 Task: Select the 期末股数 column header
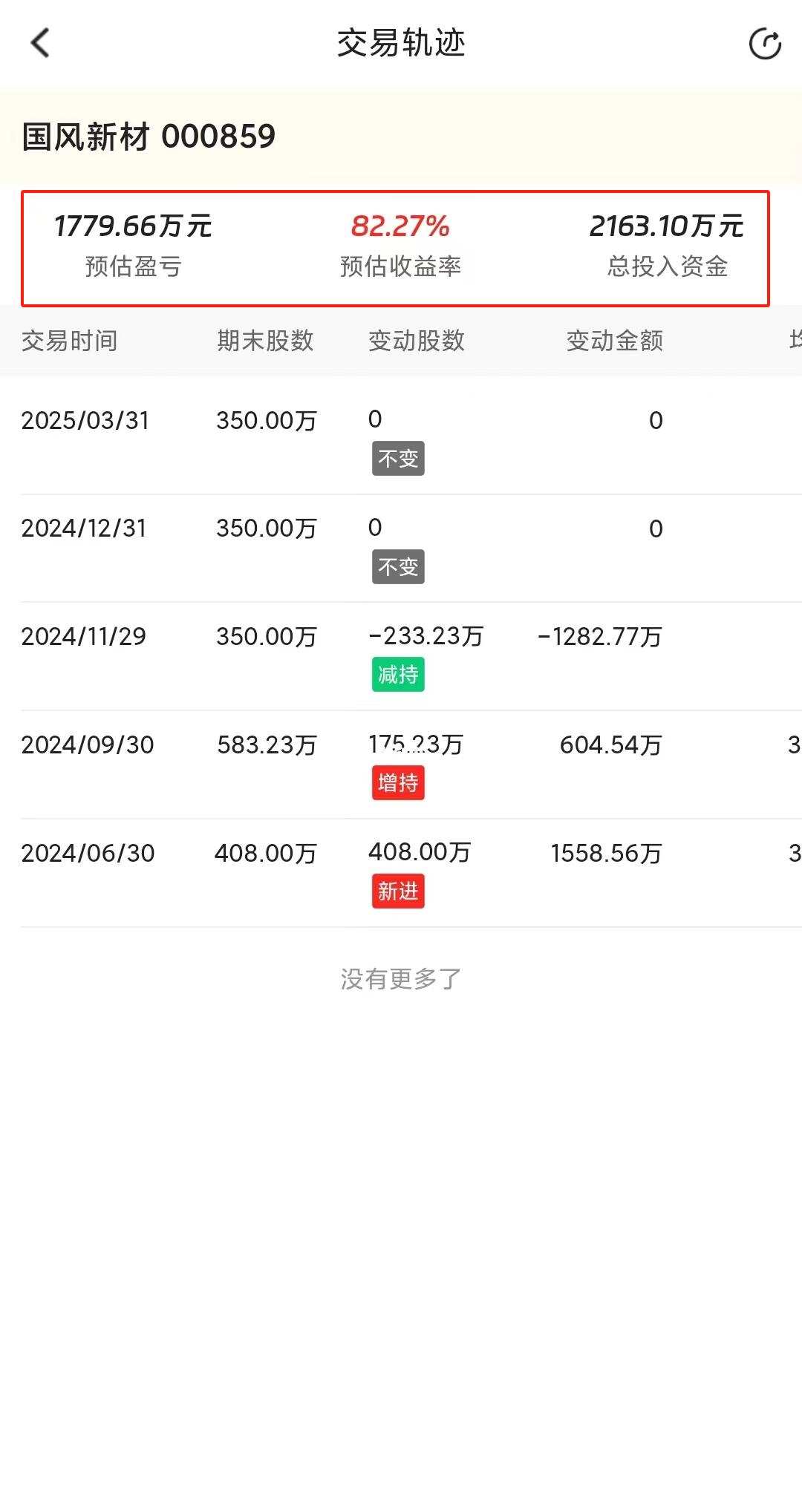[x=265, y=341]
